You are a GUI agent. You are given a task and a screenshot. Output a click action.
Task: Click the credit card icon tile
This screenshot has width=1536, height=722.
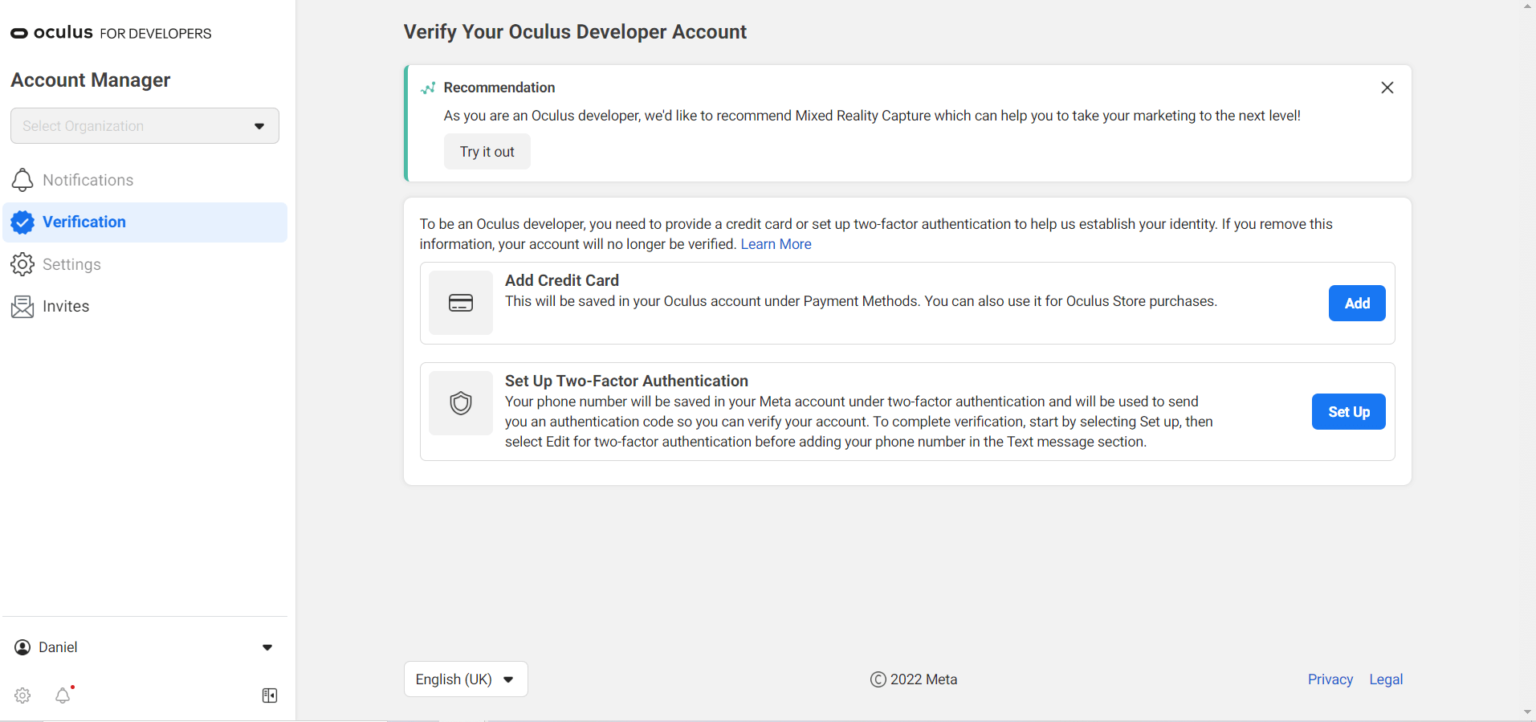(460, 303)
